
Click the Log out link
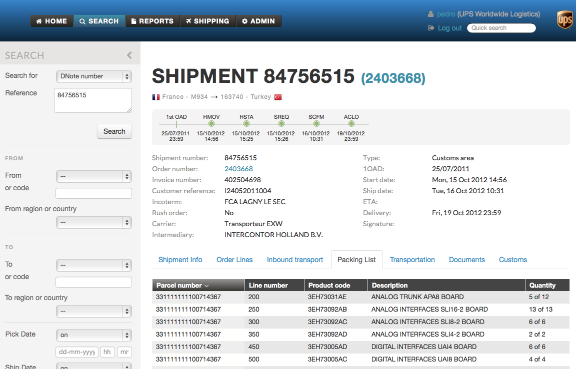pos(449,28)
